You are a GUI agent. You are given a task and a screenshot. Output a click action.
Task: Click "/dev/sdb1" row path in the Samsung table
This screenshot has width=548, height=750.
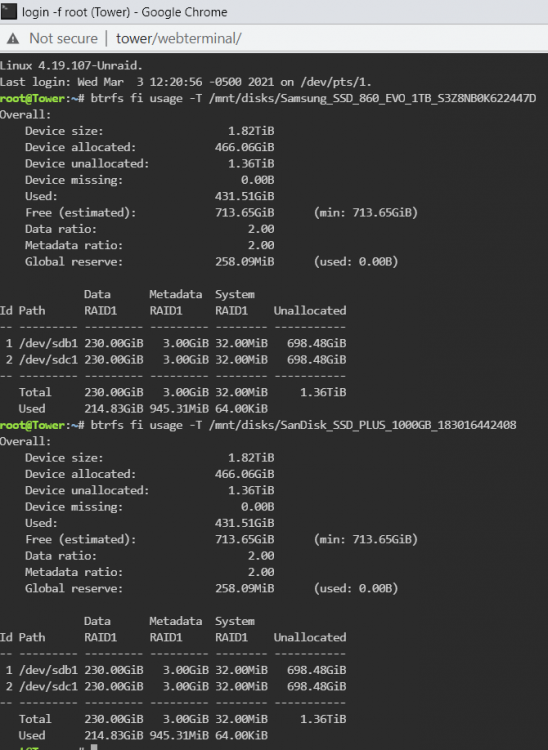[48, 343]
